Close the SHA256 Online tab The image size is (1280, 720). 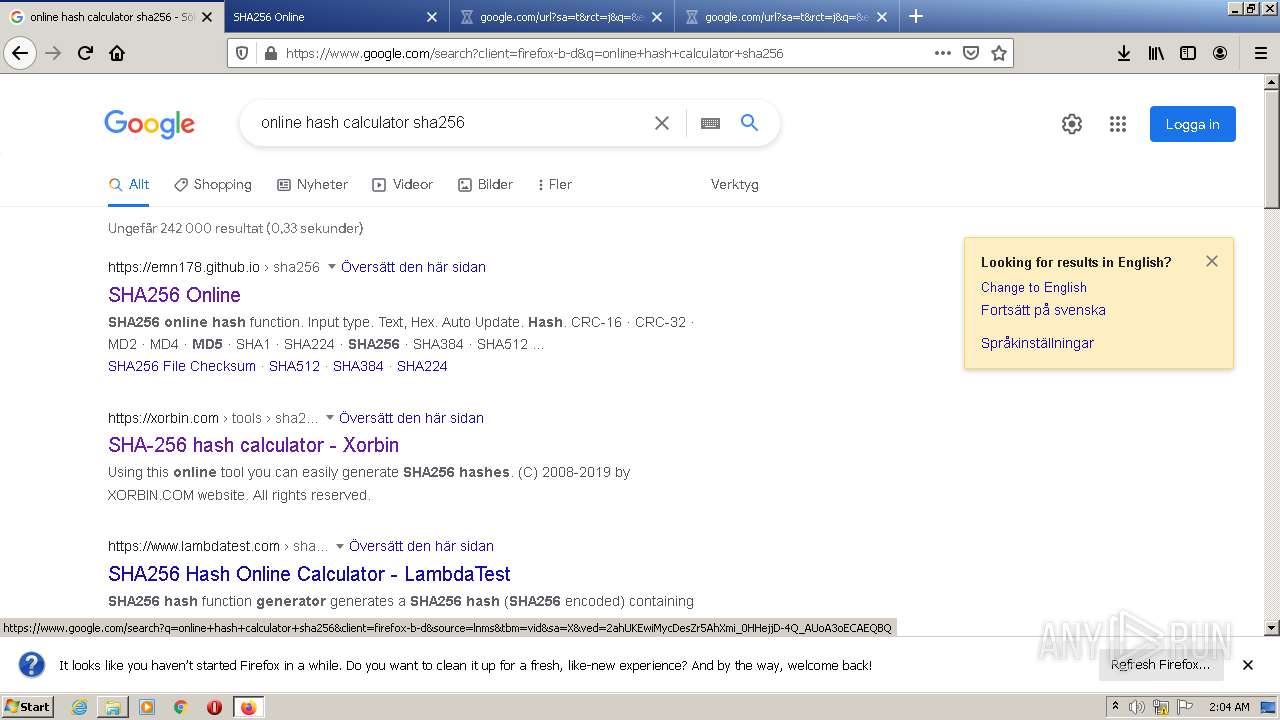pyautogui.click(x=432, y=17)
